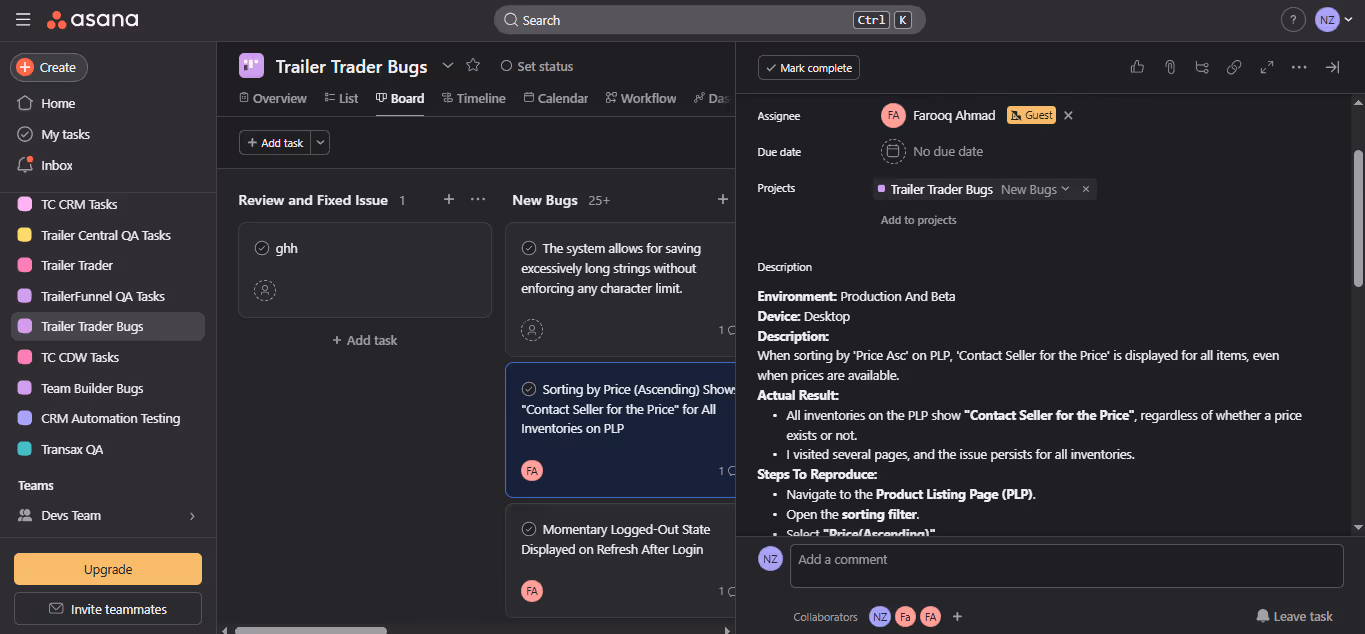Click Add a comment field
The image size is (1365, 634).
[1066, 566]
